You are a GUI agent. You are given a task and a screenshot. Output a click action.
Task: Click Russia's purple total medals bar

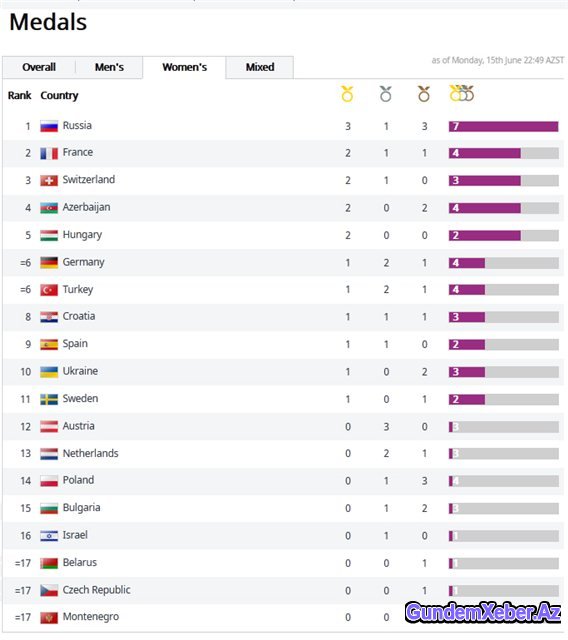(504, 127)
